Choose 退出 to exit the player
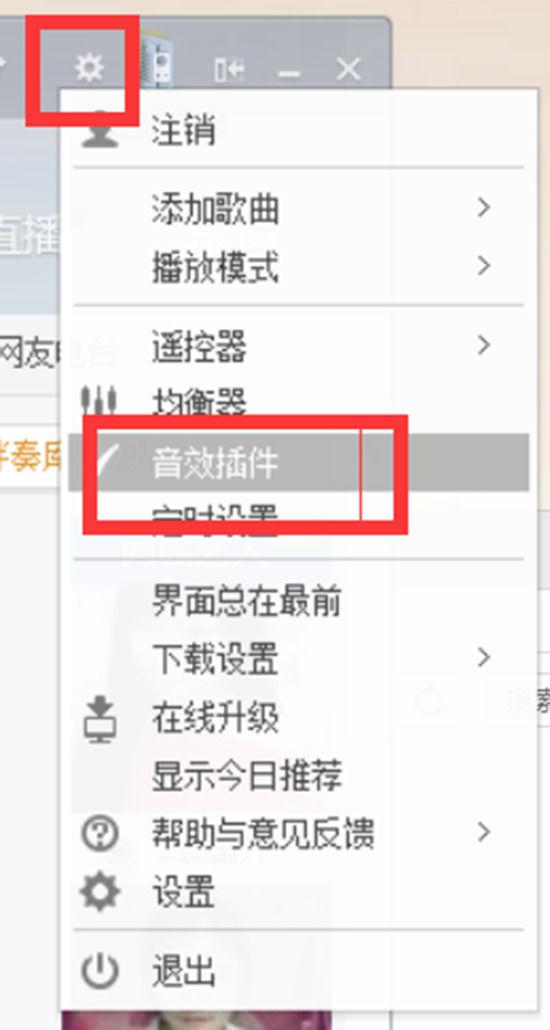550x1030 pixels. pos(299,971)
